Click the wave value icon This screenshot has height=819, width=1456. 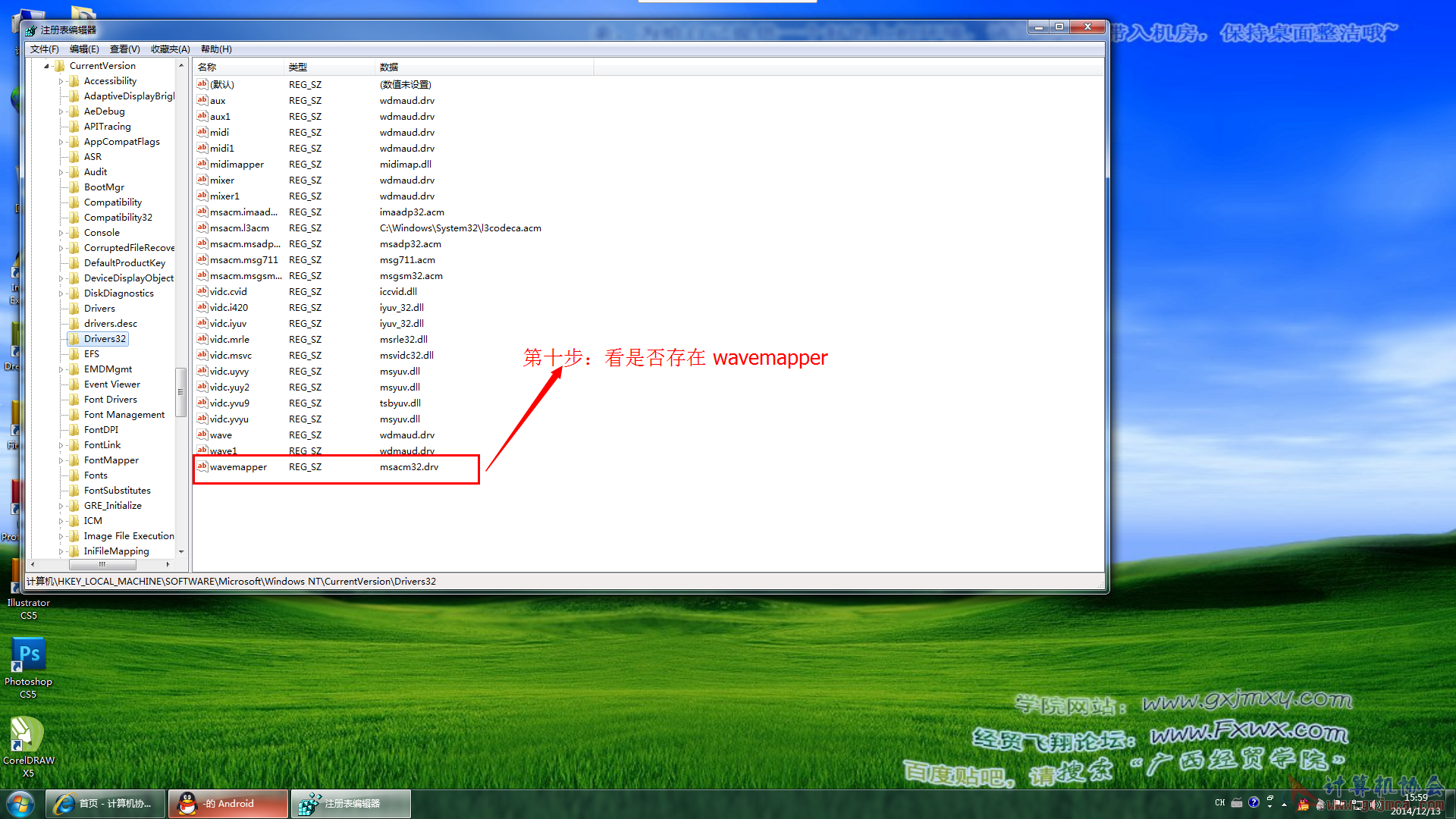(x=202, y=435)
